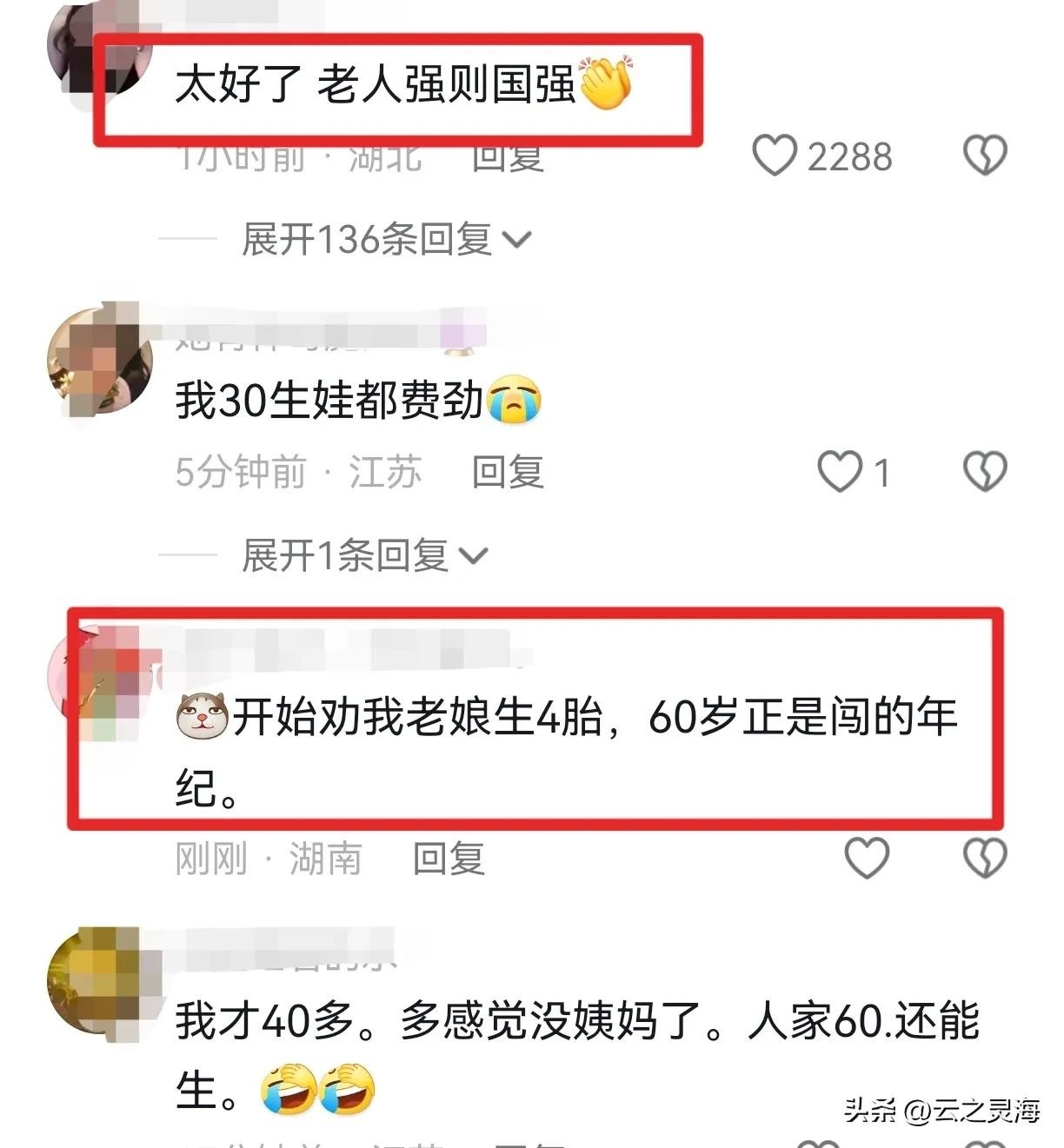1064x1148 pixels.
Task: Like the '我30生娃都费劲' comment
Action: (x=840, y=472)
